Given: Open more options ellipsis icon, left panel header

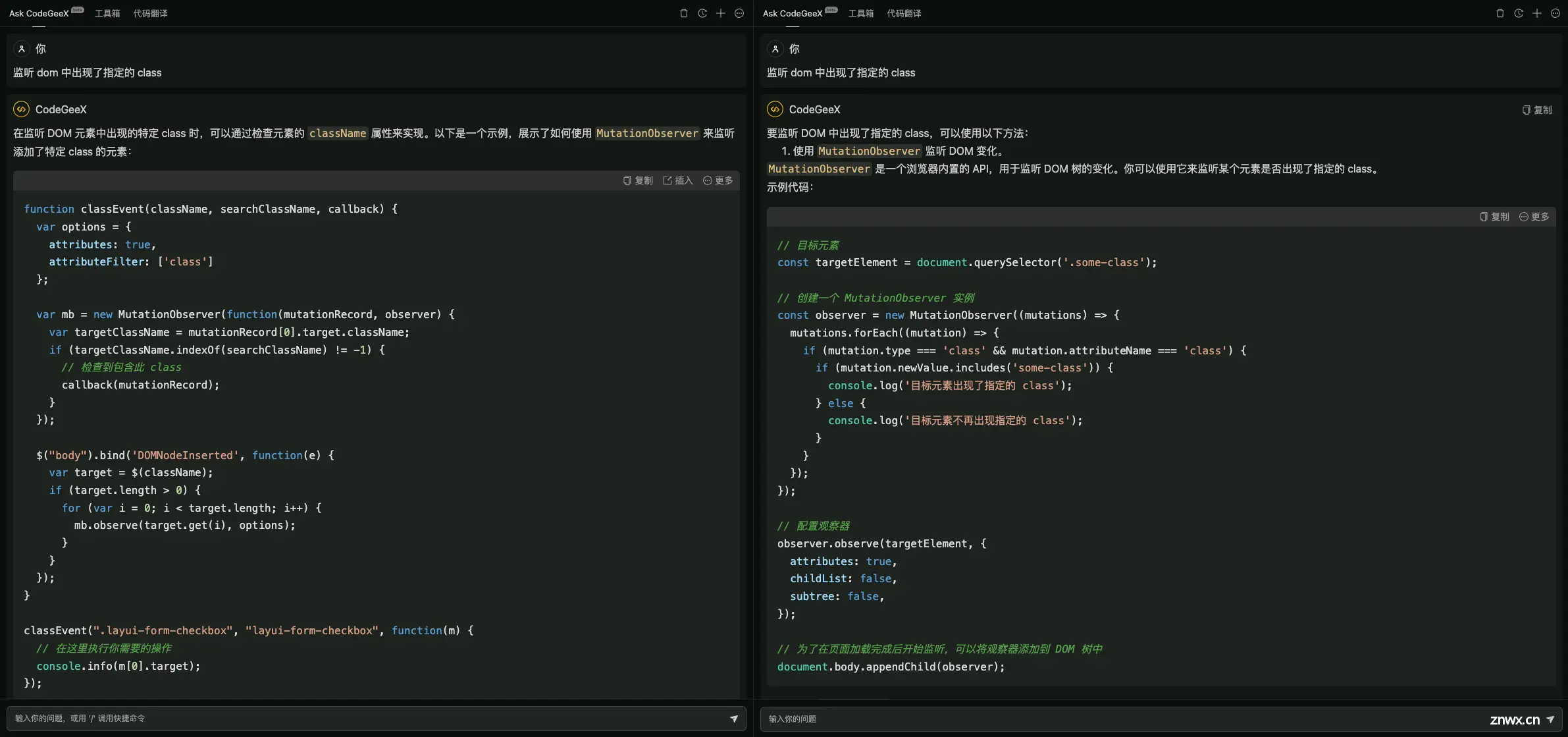Looking at the screenshot, I should pyautogui.click(x=739, y=13).
